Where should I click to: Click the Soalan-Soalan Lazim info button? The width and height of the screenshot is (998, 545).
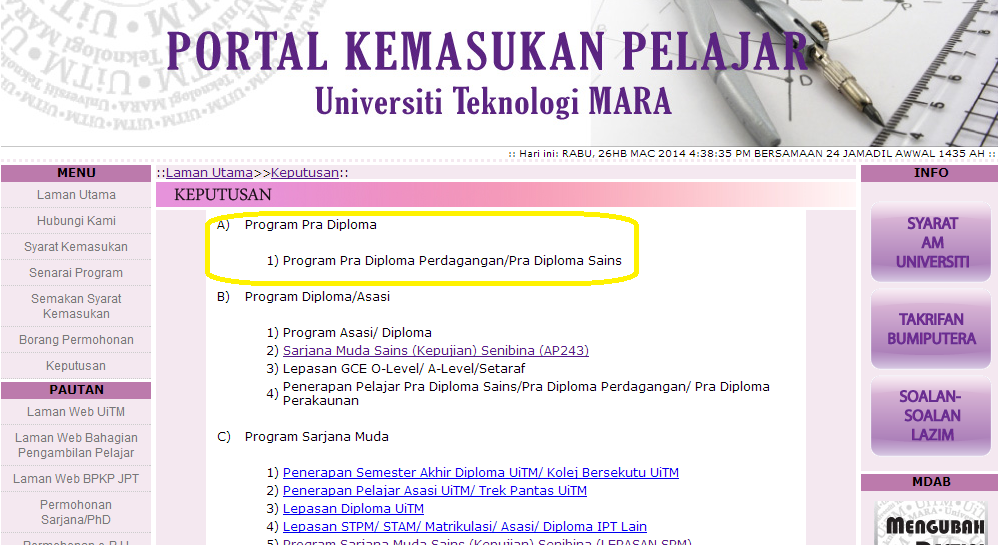(931, 416)
